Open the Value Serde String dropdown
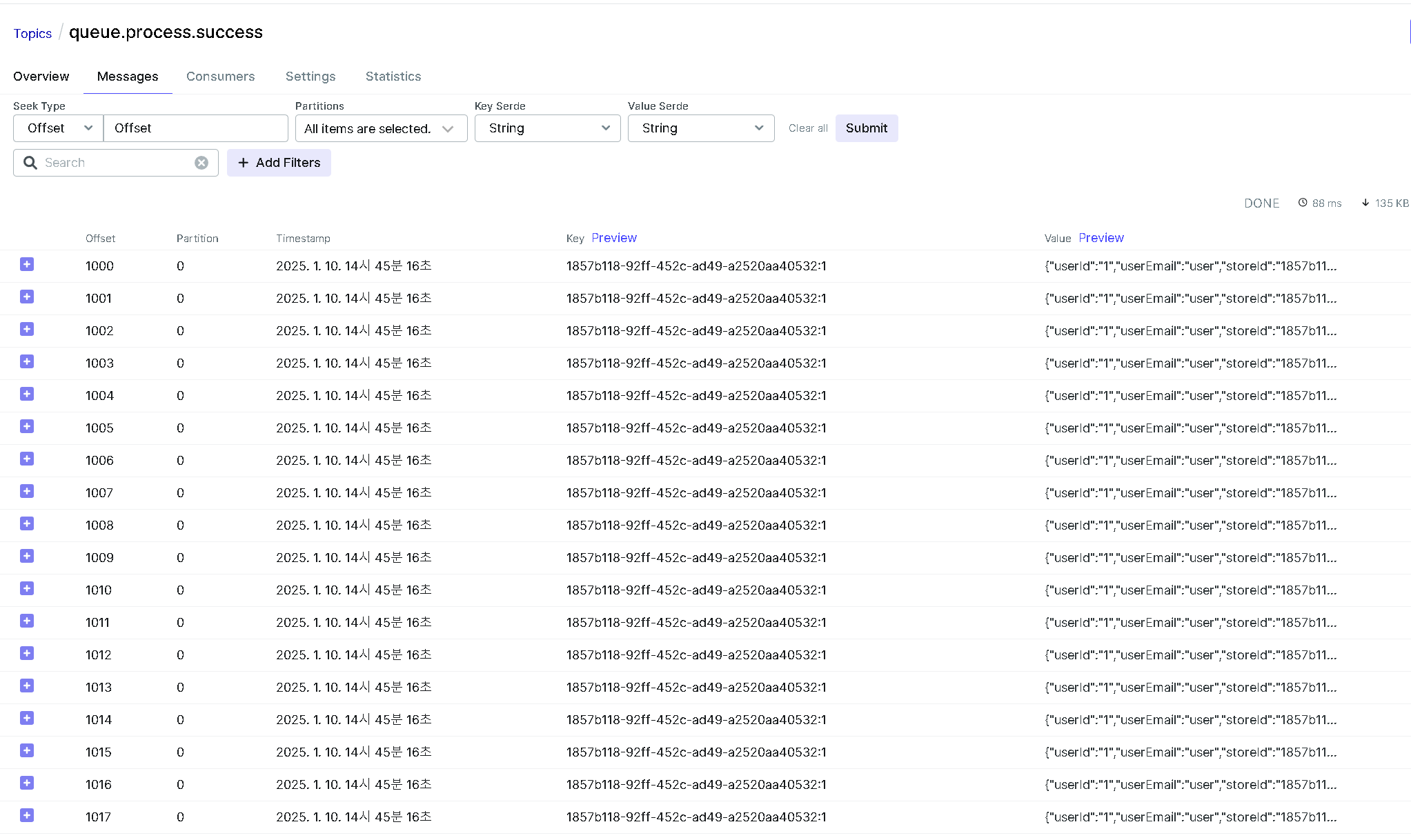Viewport: 1411px width, 840px height. [700, 128]
